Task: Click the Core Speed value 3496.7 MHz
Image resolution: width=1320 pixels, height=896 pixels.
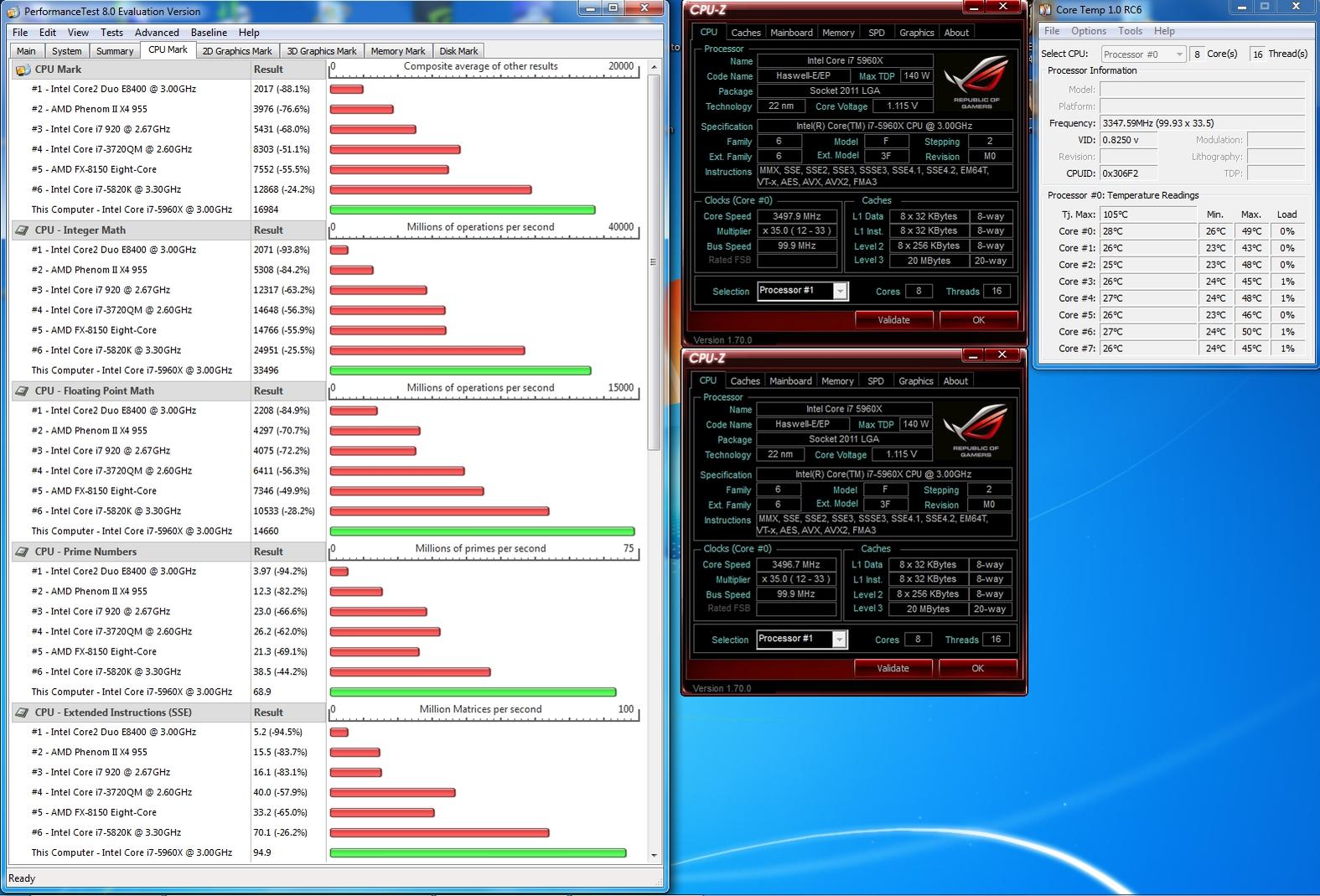Action: coord(796,565)
